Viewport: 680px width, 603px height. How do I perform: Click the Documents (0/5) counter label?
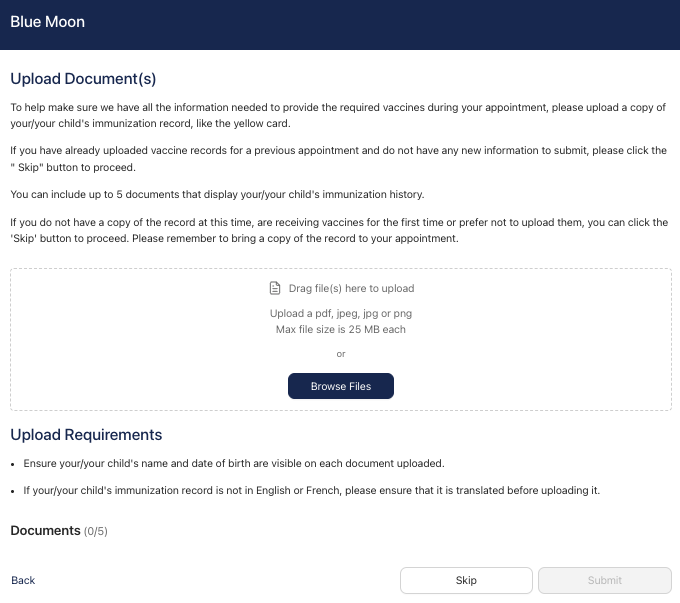coord(58,531)
